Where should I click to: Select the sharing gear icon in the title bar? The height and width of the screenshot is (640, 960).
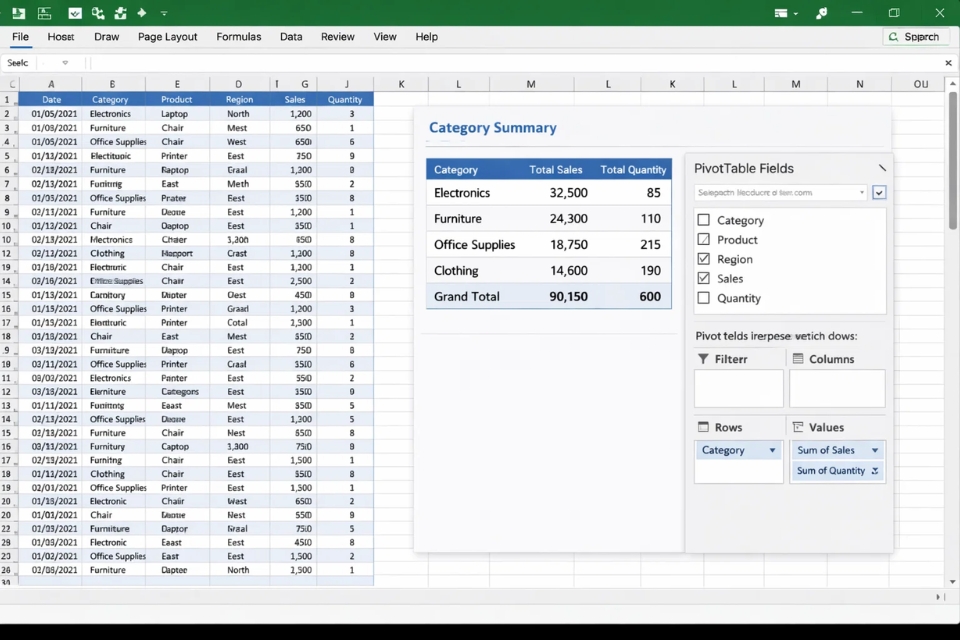click(x=823, y=13)
